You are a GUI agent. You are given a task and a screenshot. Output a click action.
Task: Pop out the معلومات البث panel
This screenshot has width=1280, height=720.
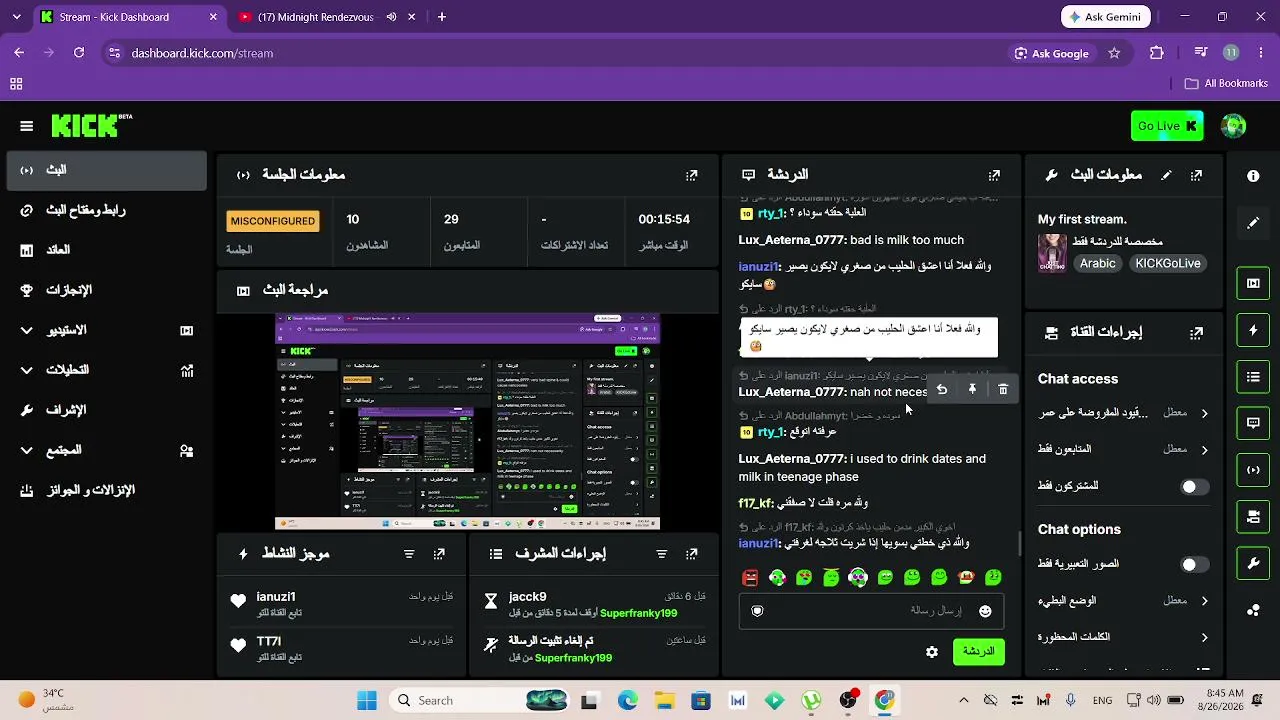point(1196,175)
